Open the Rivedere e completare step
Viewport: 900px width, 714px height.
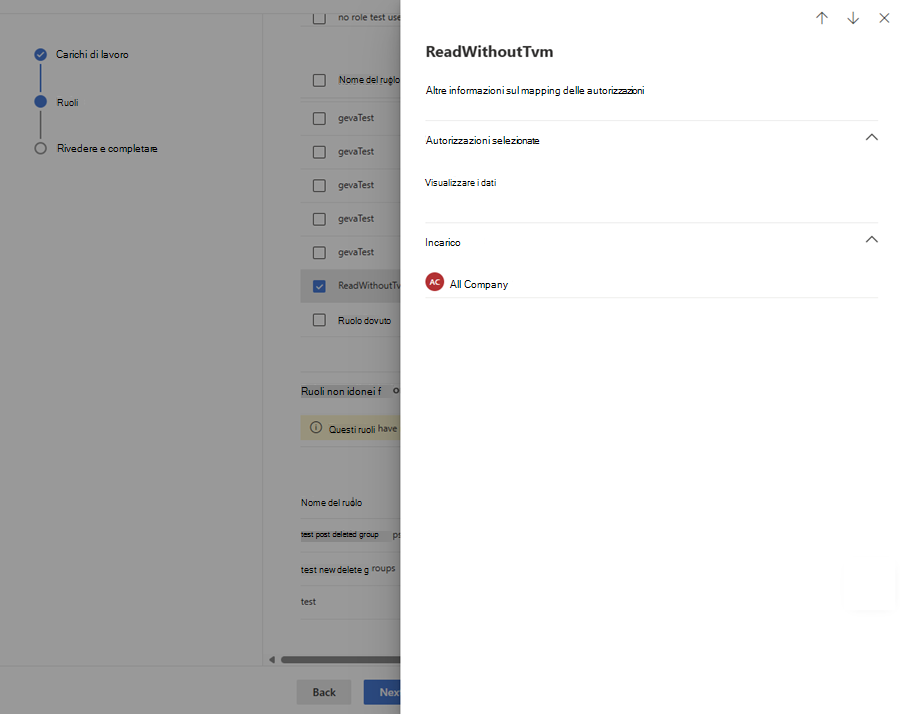(107, 149)
